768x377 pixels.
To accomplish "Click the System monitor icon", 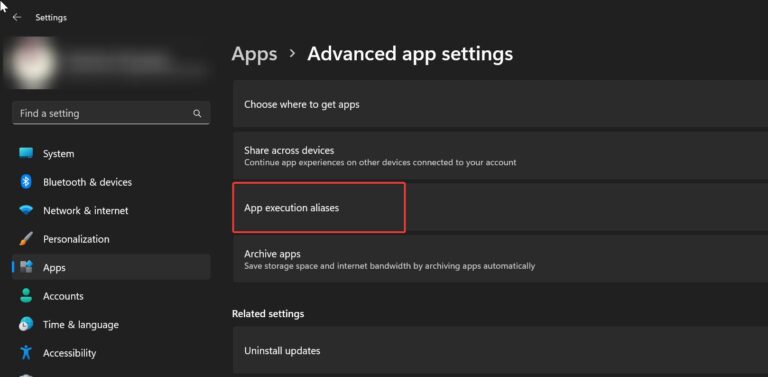I will [26, 153].
